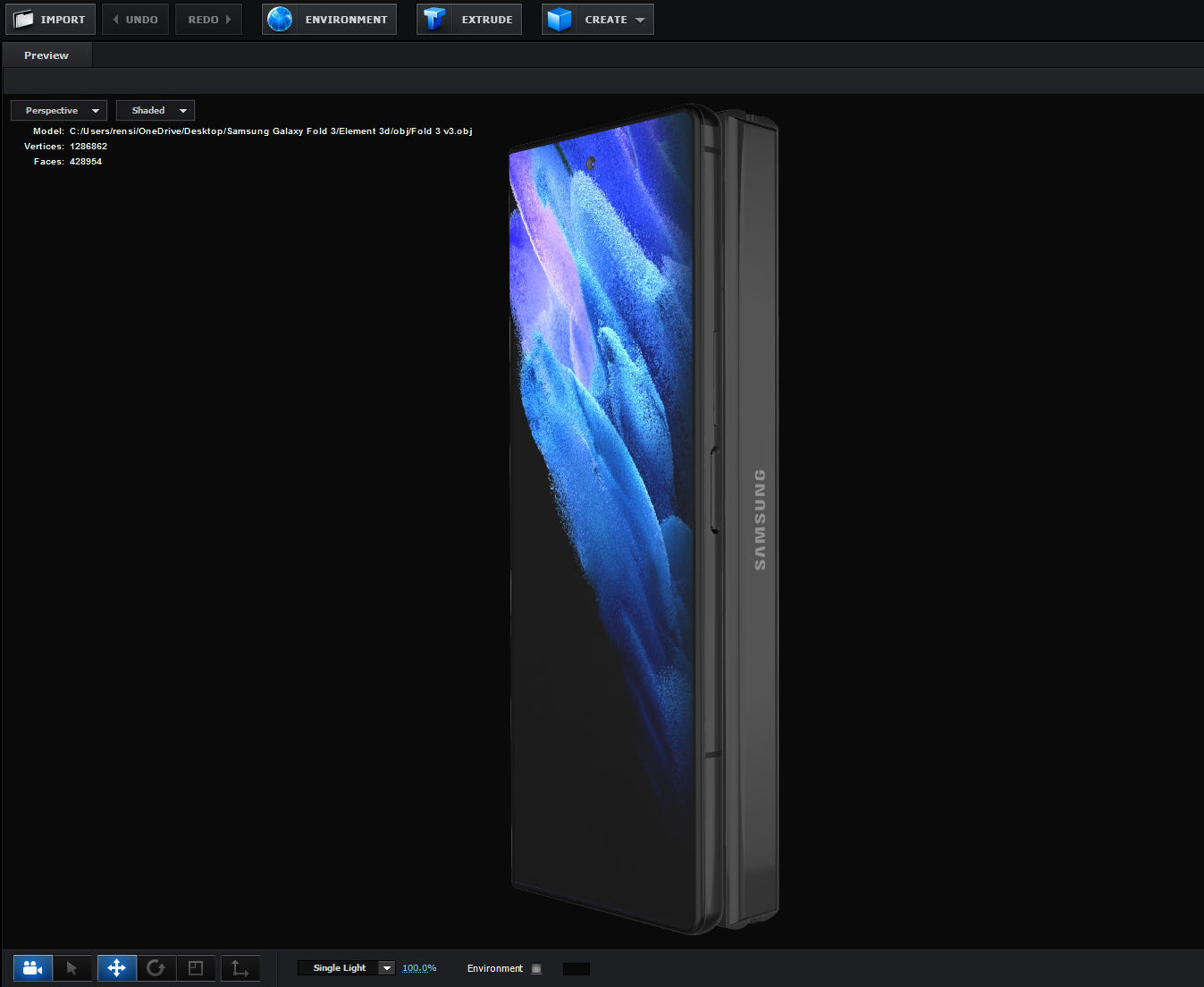
Task: Click the axis orientation icon
Action: [240, 968]
